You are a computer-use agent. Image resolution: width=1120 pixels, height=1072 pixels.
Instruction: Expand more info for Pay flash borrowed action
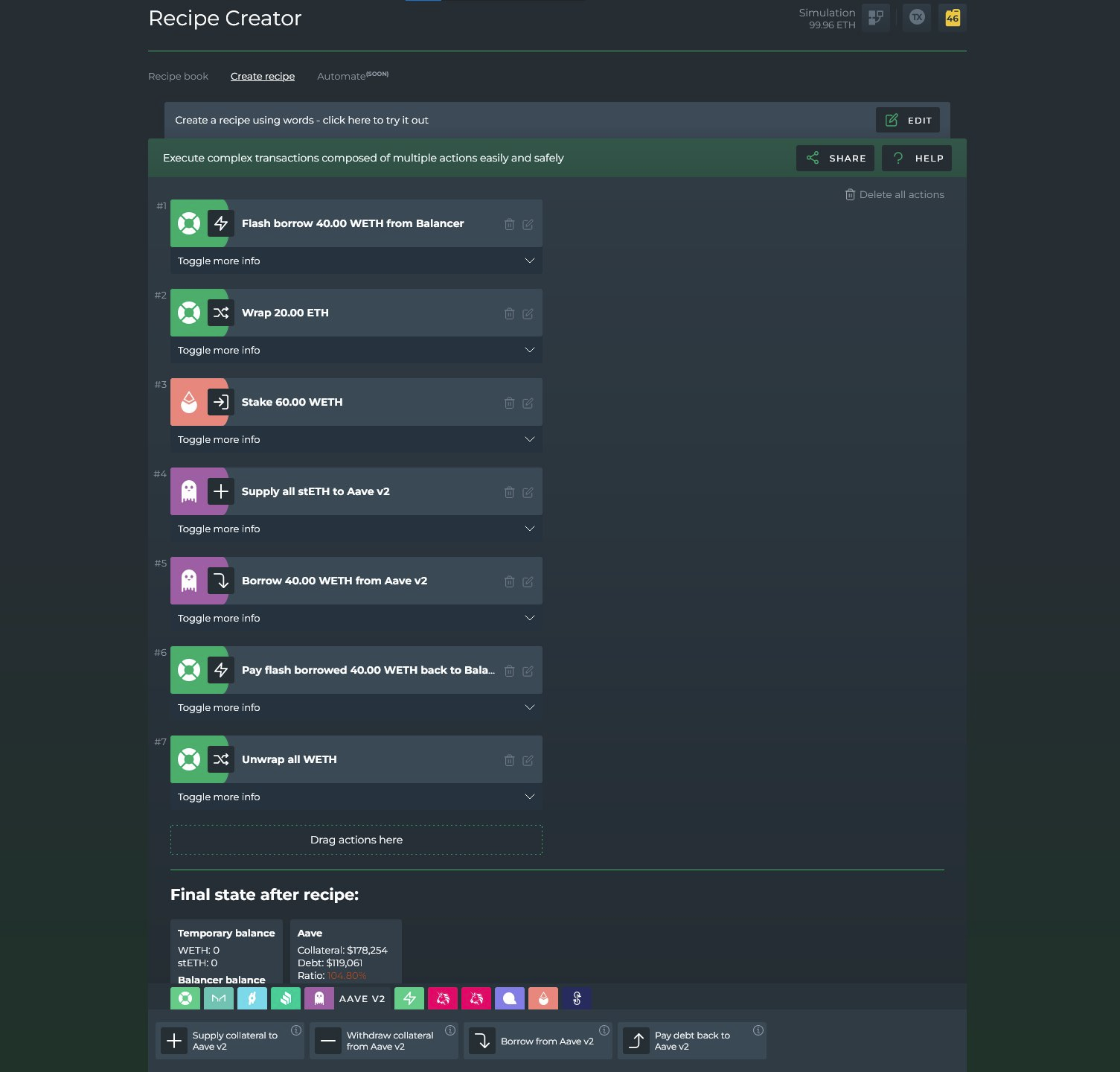point(356,707)
